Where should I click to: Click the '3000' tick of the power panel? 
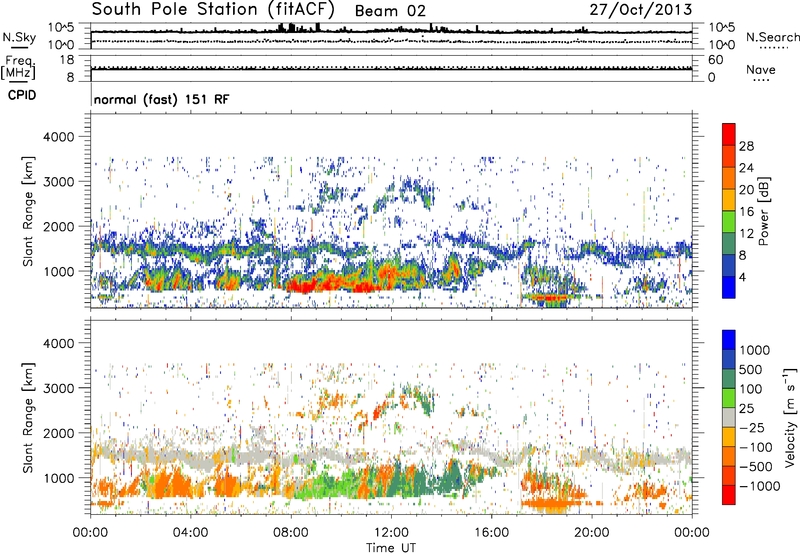pyautogui.click(x=59, y=182)
